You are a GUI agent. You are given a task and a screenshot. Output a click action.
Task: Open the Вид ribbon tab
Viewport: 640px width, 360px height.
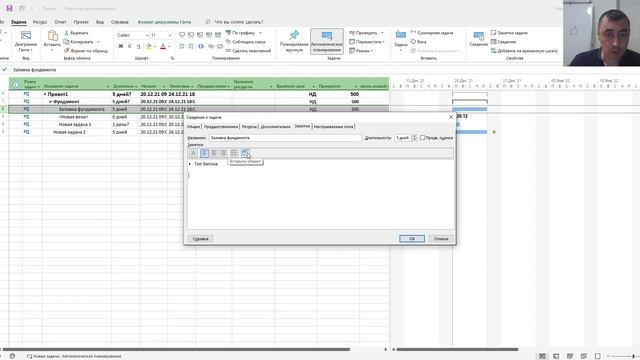[100, 22]
